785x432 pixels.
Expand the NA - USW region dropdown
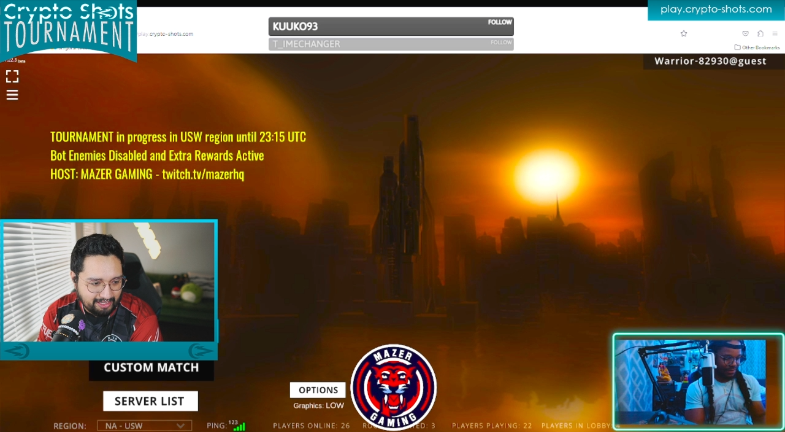pos(144,426)
